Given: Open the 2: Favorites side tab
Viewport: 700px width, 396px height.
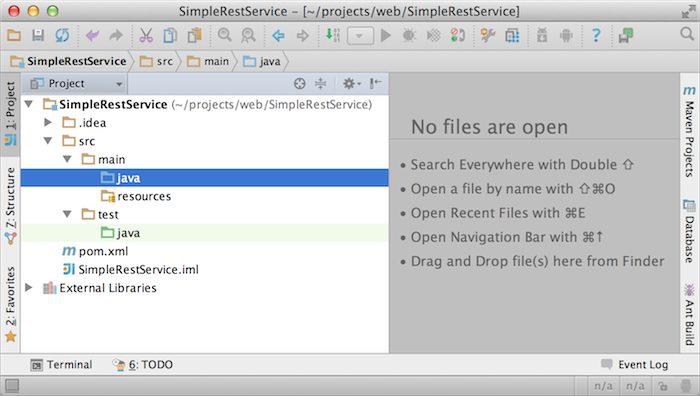Looking at the screenshot, I should (x=10, y=304).
